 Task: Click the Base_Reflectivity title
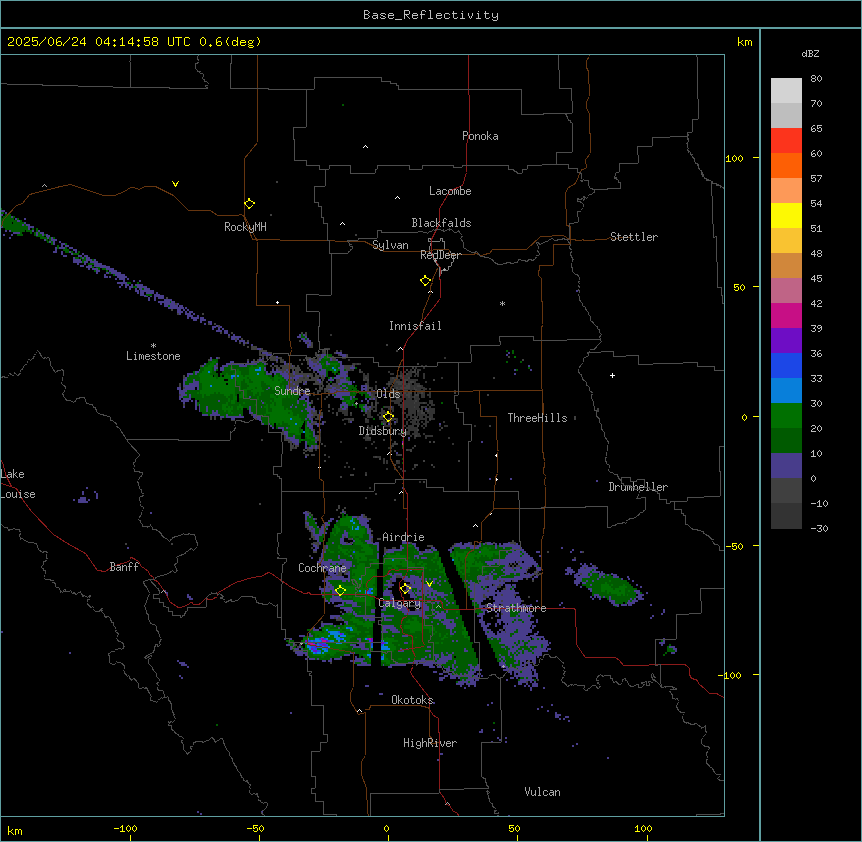tap(431, 15)
